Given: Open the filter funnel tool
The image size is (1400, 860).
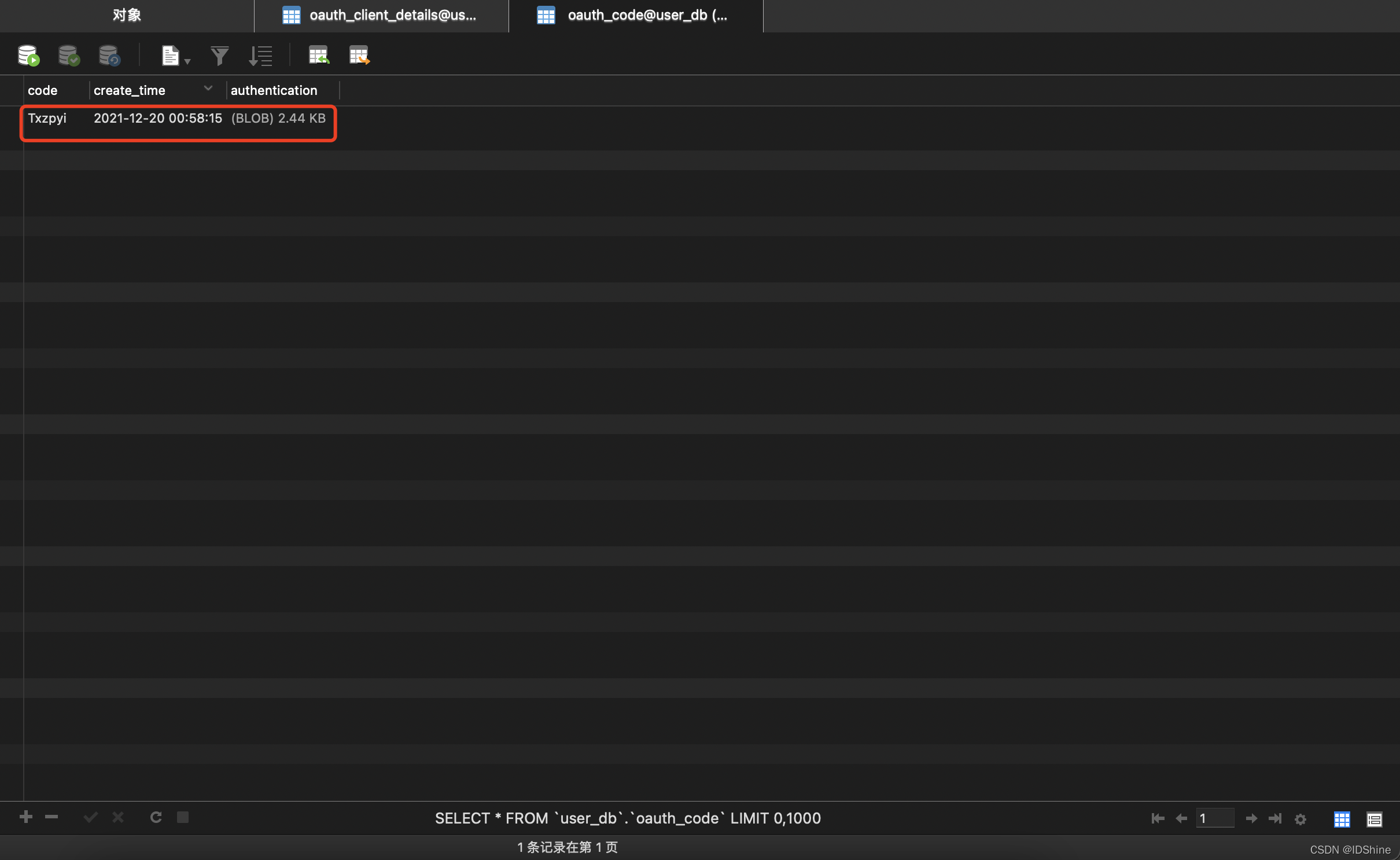Looking at the screenshot, I should [219, 56].
